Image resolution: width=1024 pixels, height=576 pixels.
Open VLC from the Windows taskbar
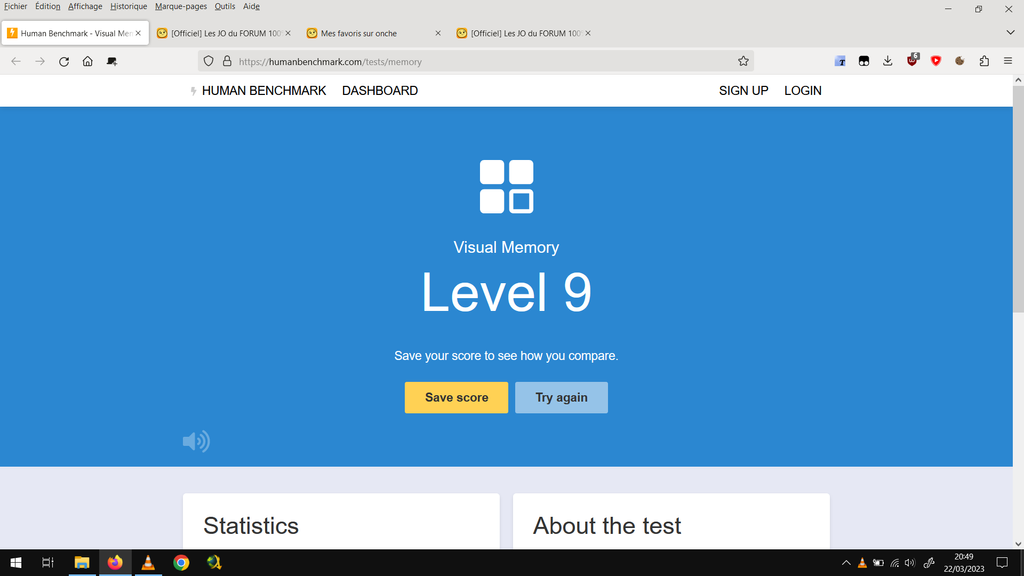[x=148, y=563]
